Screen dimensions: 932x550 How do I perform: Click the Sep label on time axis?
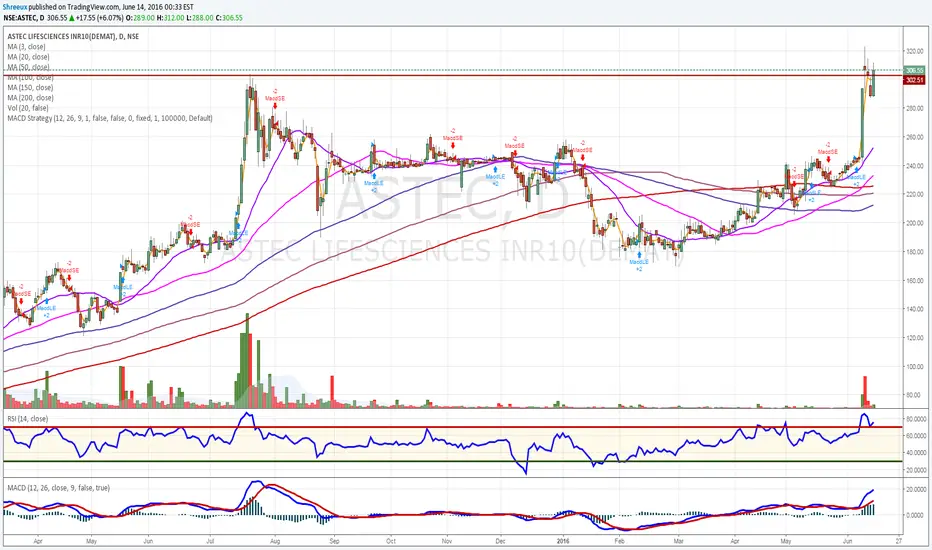coord(334,541)
